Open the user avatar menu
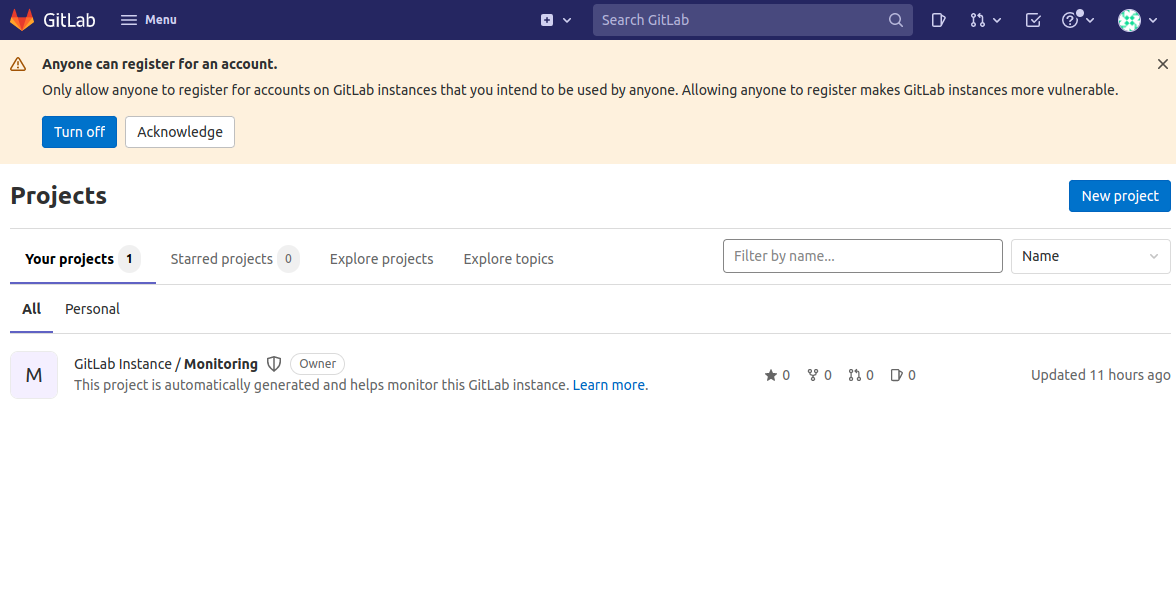1176x590 pixels. [x=1138, y=20]
